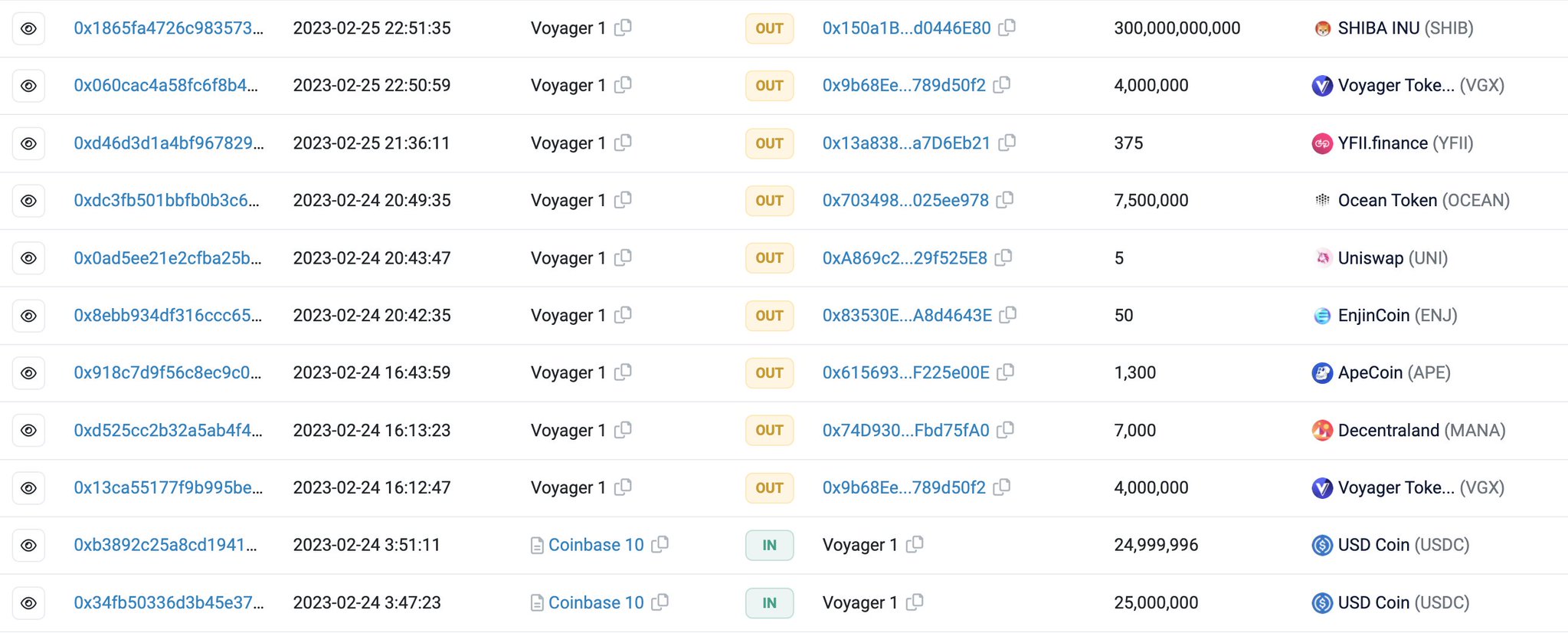Copy Voyager 1 address in SHIB row

[x=624, y=28]
